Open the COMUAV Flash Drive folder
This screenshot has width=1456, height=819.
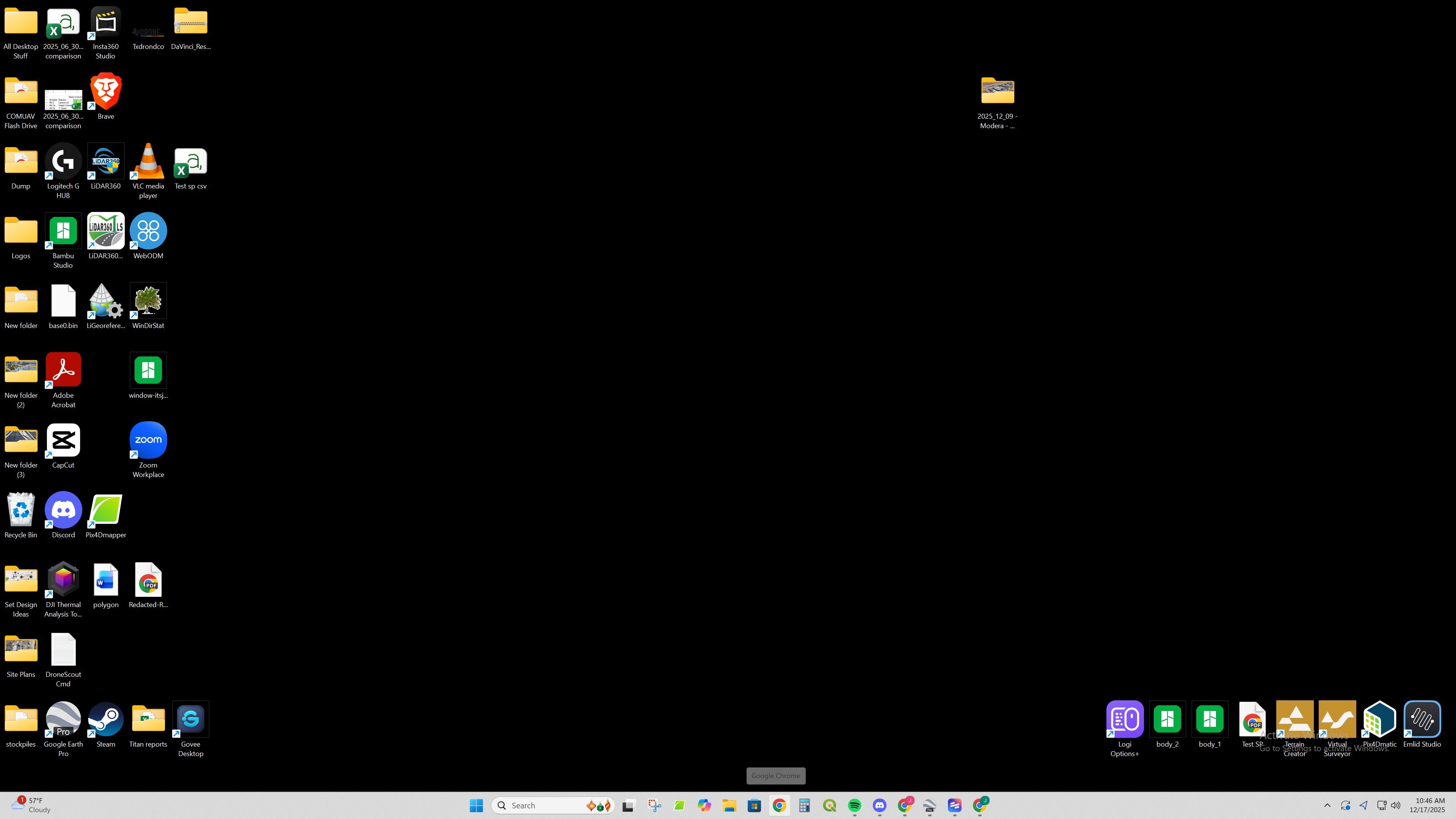coord(21,102)
